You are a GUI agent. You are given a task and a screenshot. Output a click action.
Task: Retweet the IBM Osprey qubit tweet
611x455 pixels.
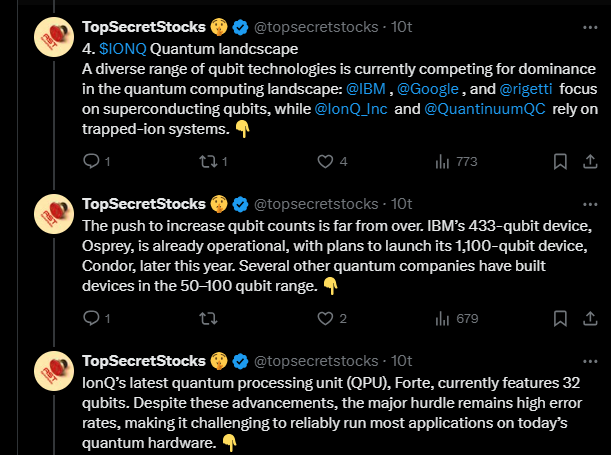coord(208,319)
